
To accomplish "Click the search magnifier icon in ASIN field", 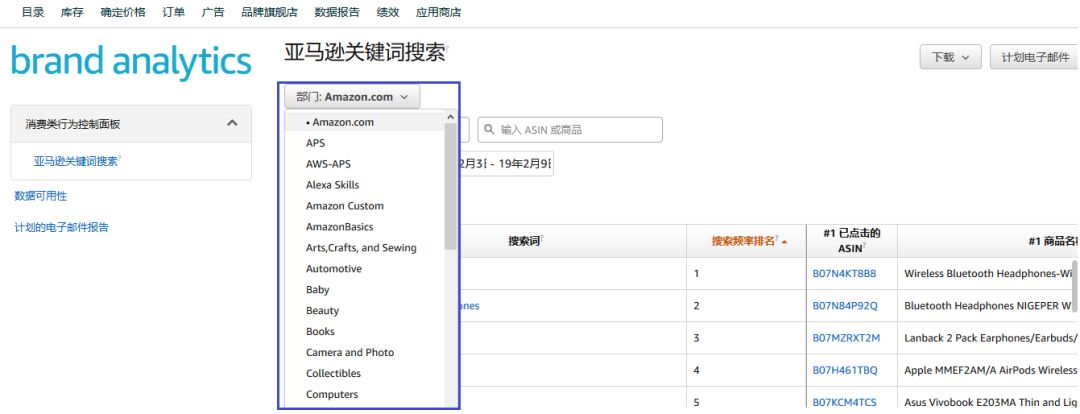I will (x=490, y=130).
